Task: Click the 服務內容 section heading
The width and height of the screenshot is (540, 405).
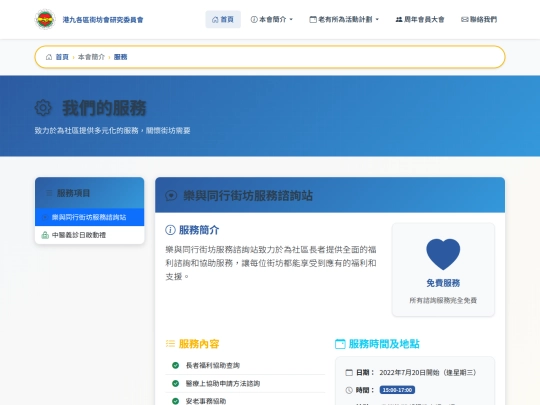Action: (199, 344)
